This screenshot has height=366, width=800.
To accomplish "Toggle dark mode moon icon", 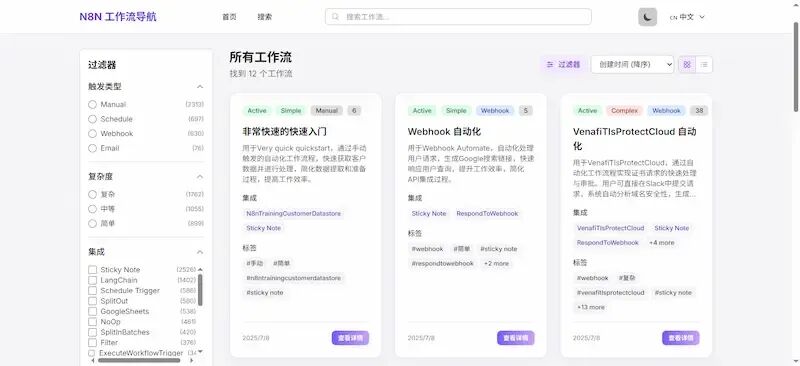I will pyautogui.click(x=647, y=17).
